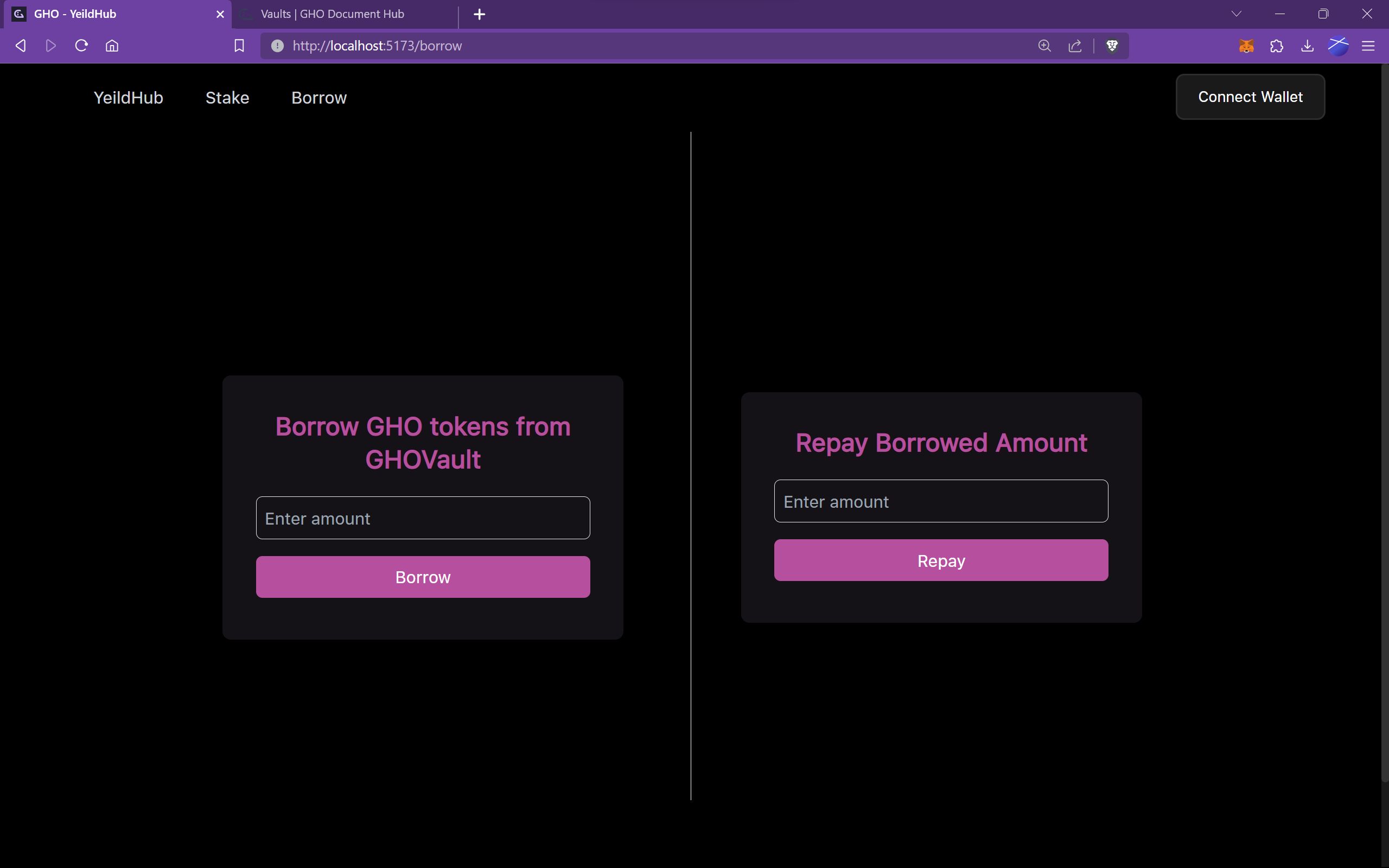Click the browser reload icon
Image resolution: width=1389 pixels, height=868 pixels.
click(x=82, y=45)
